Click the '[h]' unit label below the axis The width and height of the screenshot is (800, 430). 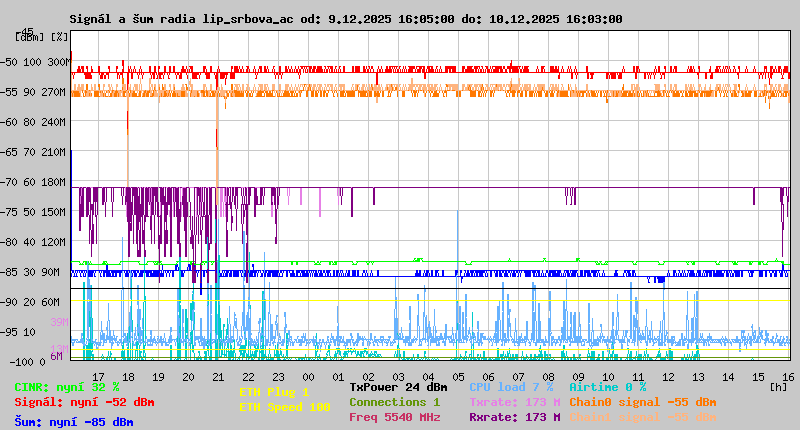[x=779, y=387]
